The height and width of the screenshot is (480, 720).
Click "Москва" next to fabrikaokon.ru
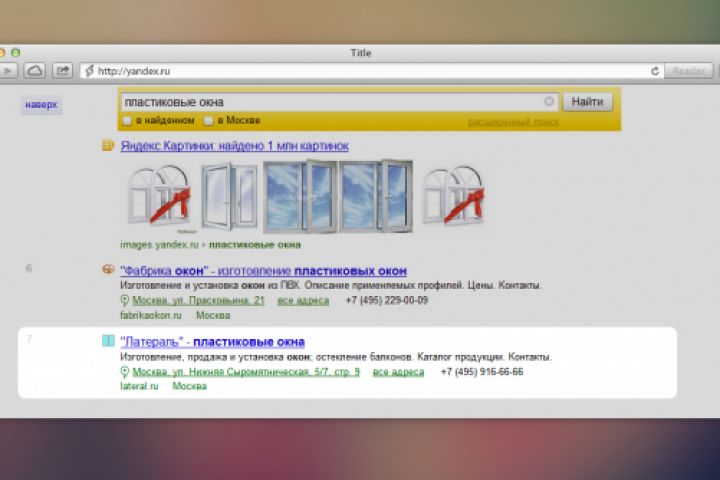click(213, 315)
